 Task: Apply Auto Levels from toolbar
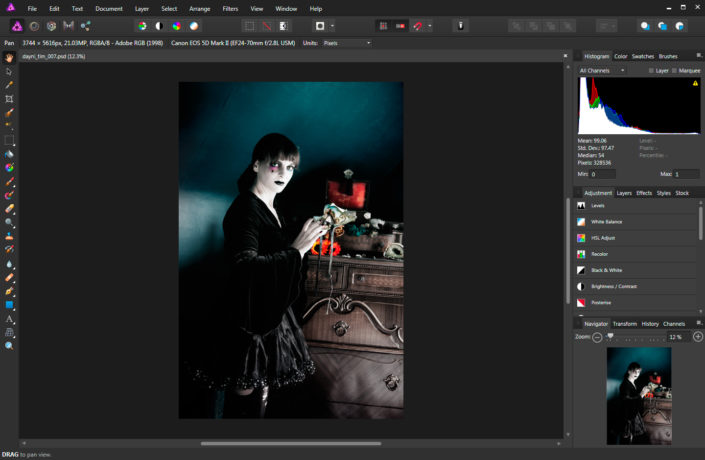[x=142, y=26]
